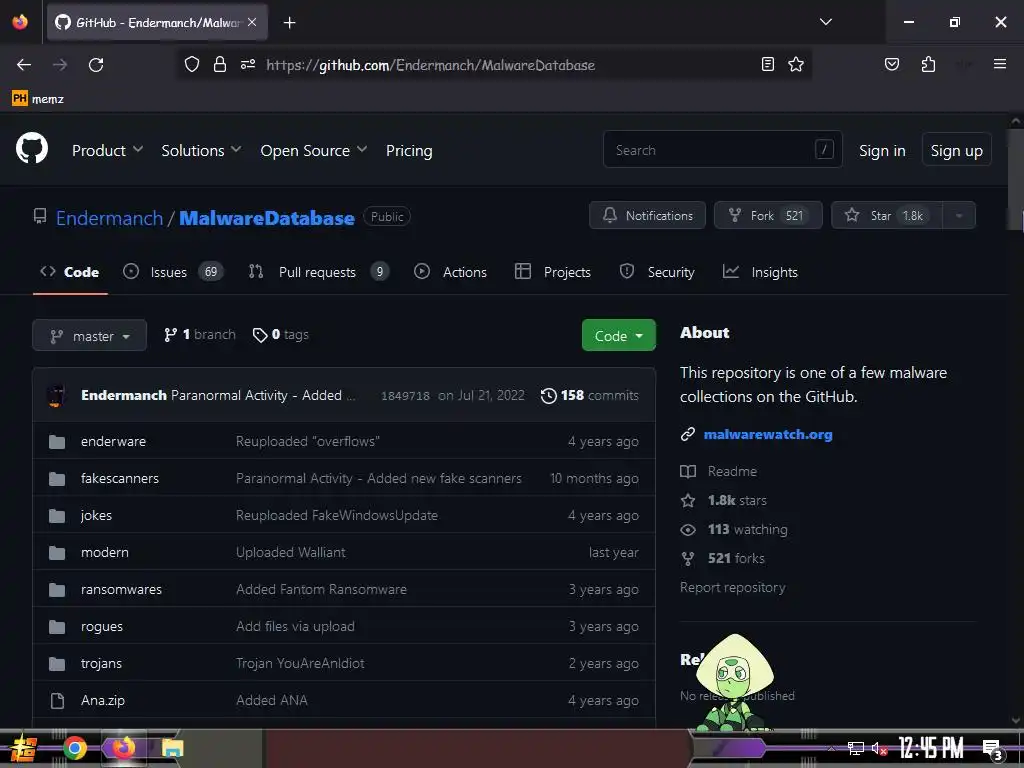The height and width of the screenshot is (768, 1024).
Task: Open the modern folder
Action: click(104, 552)
